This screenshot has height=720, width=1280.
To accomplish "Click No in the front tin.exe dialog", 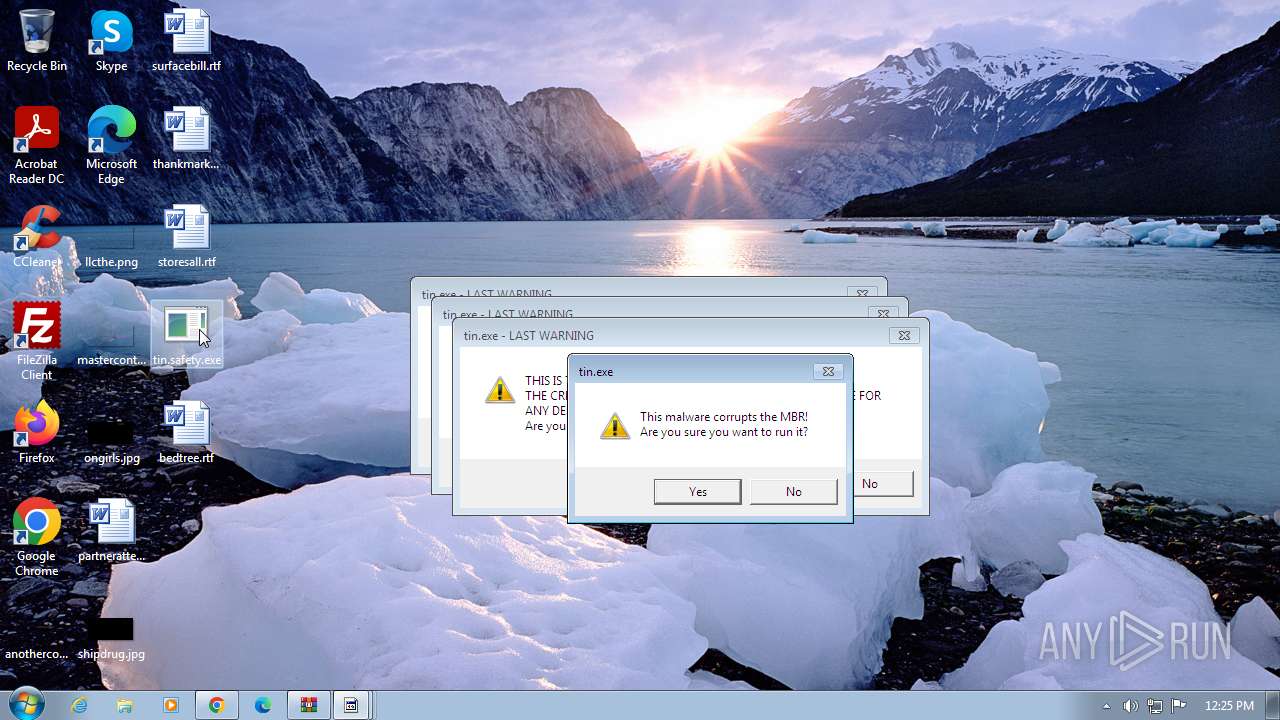I will (x=794, y=491).
